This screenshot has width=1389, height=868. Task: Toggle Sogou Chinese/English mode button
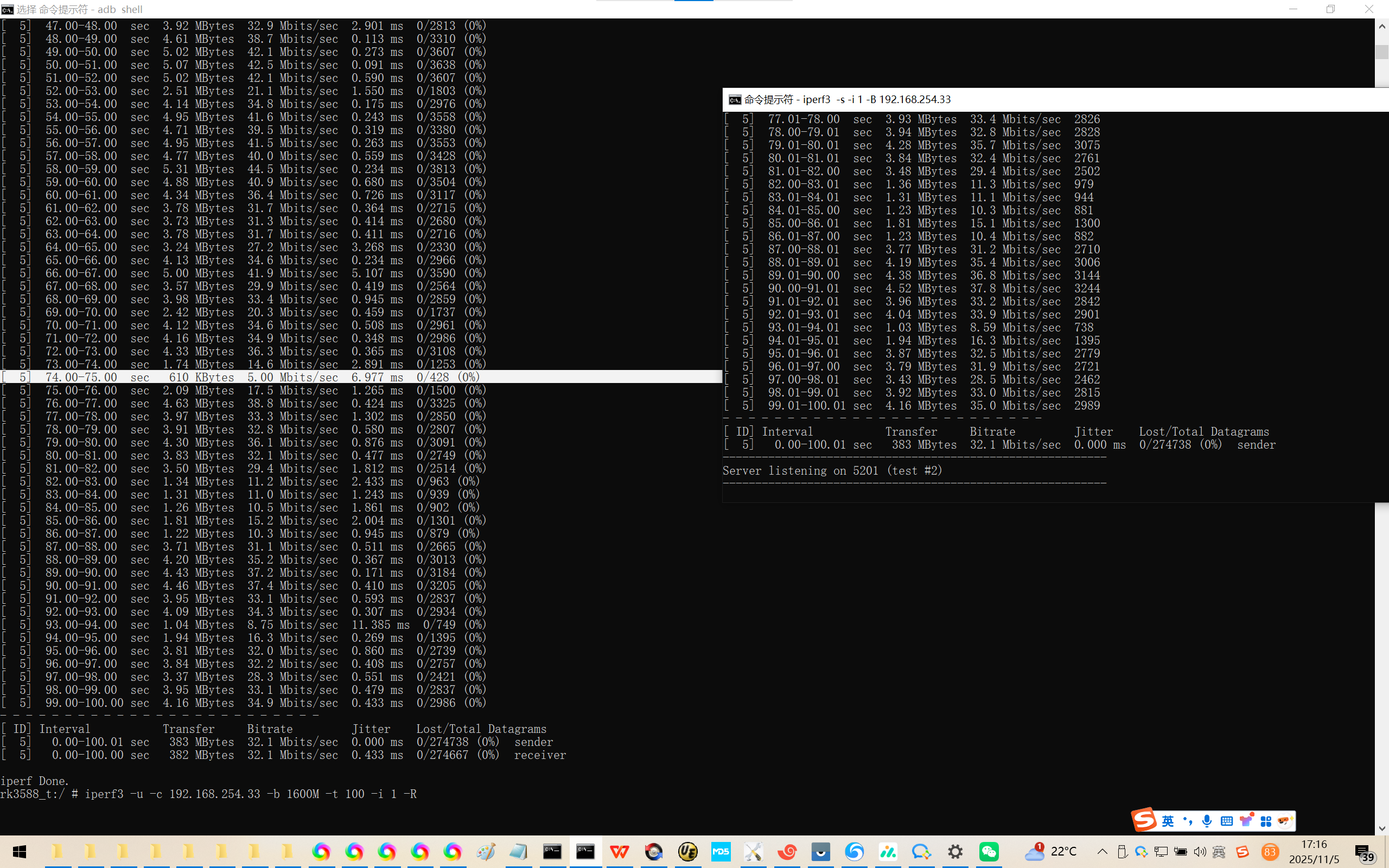pos(1168,821)
